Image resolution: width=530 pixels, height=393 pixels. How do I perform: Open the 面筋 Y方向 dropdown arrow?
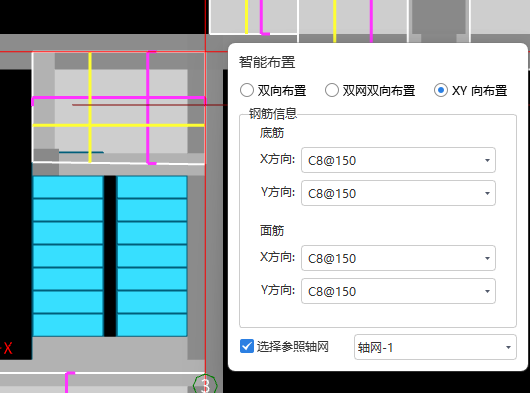point(487,291)
